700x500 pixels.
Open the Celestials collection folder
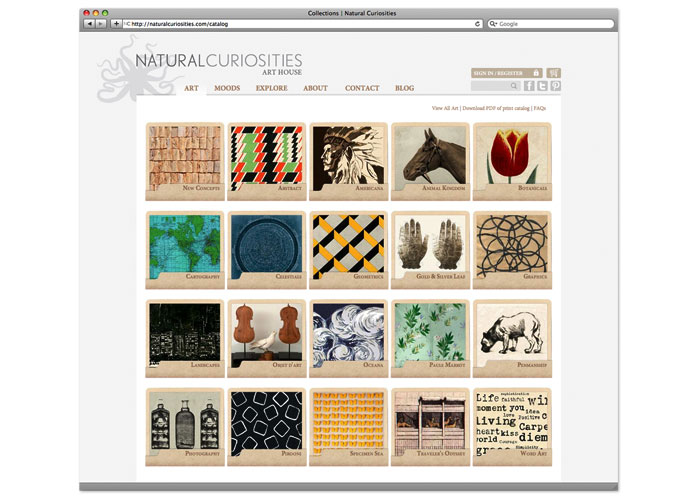(267, 250)
